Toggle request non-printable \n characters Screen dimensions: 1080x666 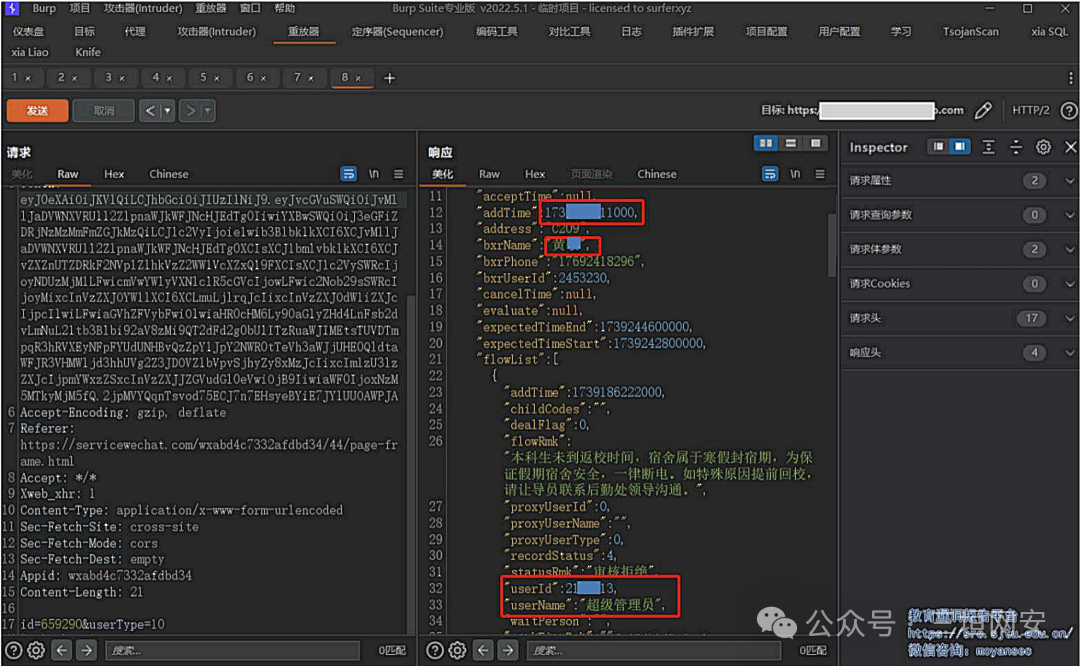coord(373,174)
